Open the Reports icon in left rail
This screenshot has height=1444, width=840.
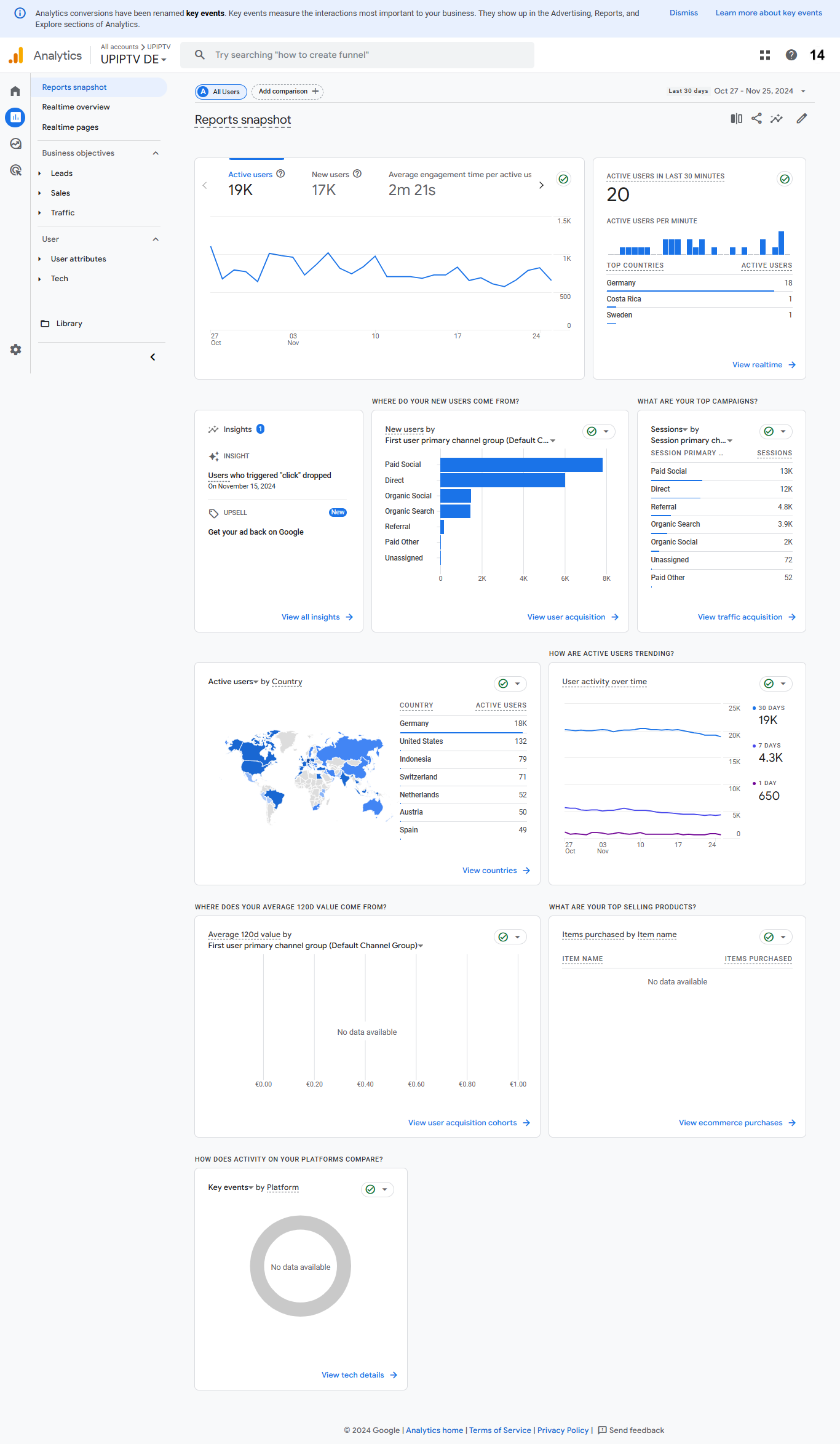15,117
